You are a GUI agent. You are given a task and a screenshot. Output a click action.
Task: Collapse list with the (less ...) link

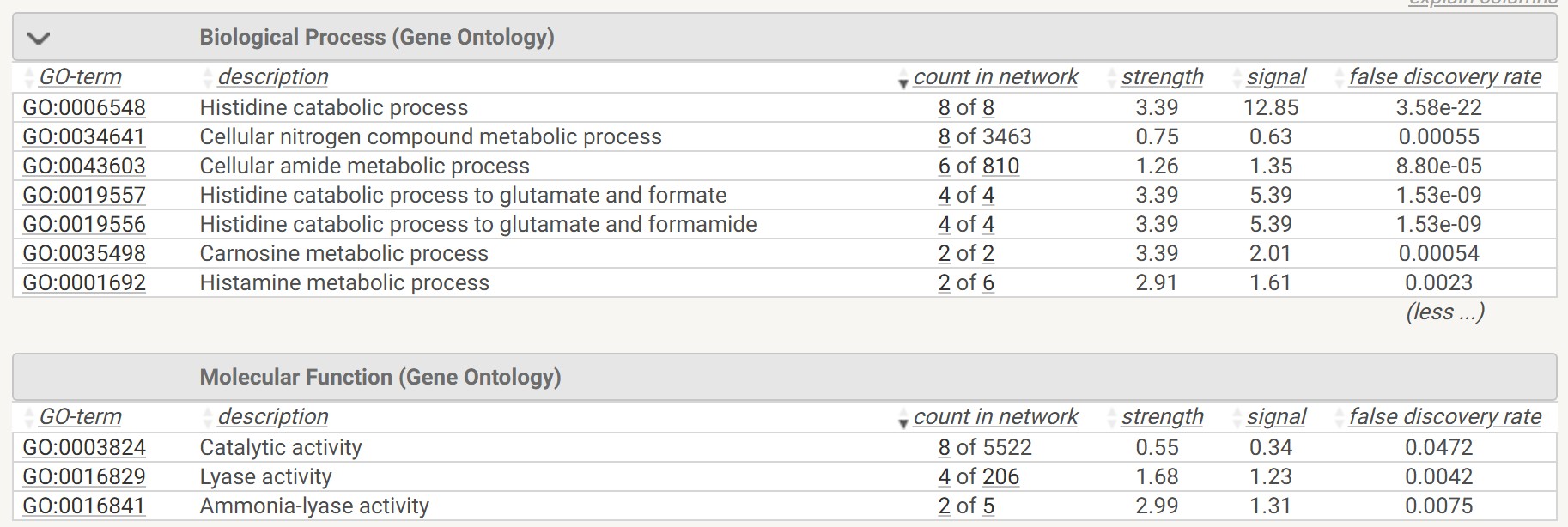[1445, 312]
